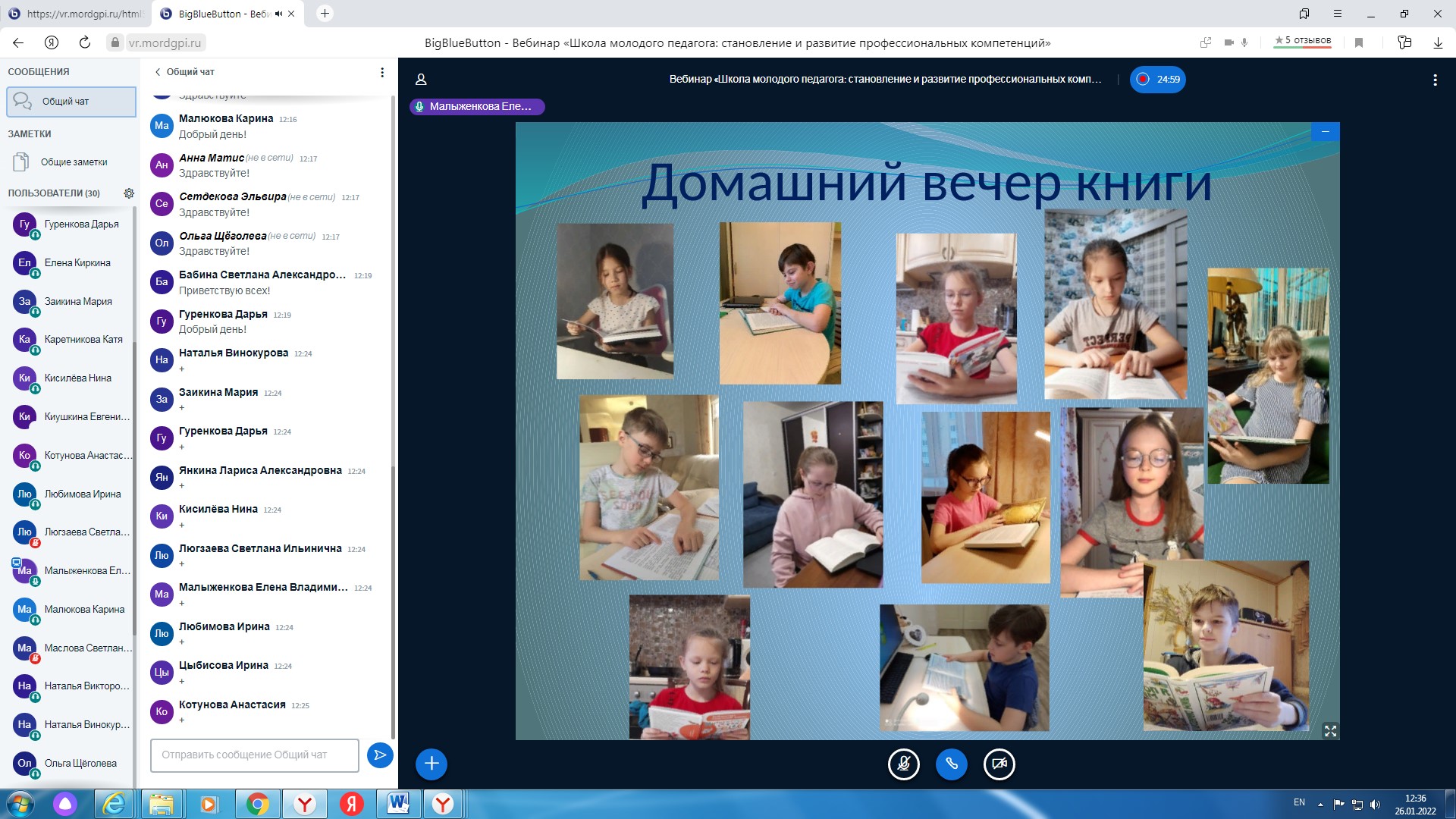Open Alice assistant icon in taskbar
Screen dimensions: 1456x819
pyautogui.click(x=65, y=804)
